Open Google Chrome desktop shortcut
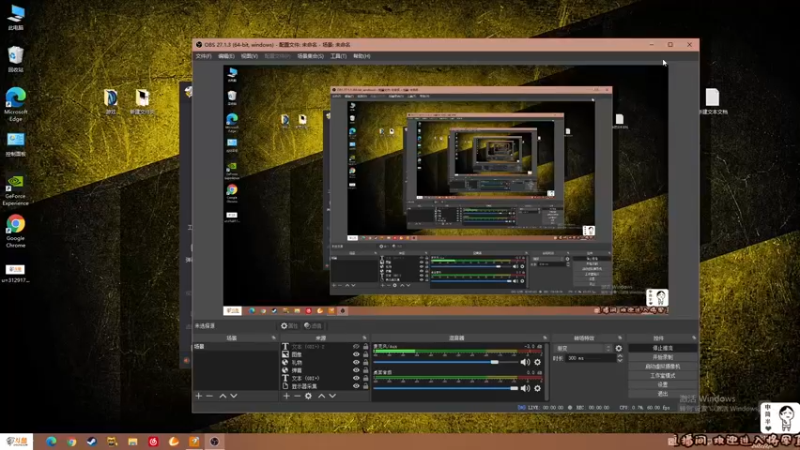This screenshot has height=450, width=800. point(16,231)
